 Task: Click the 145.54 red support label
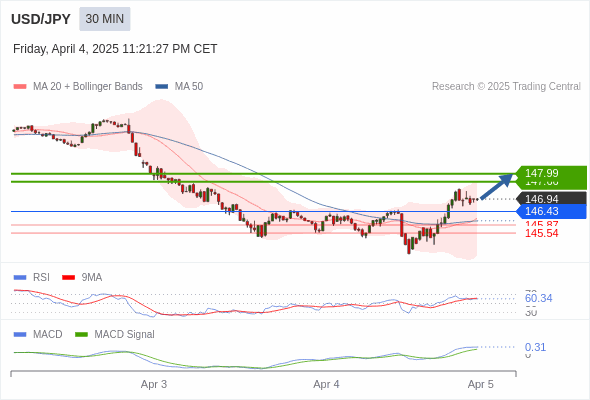pos(542,233)
